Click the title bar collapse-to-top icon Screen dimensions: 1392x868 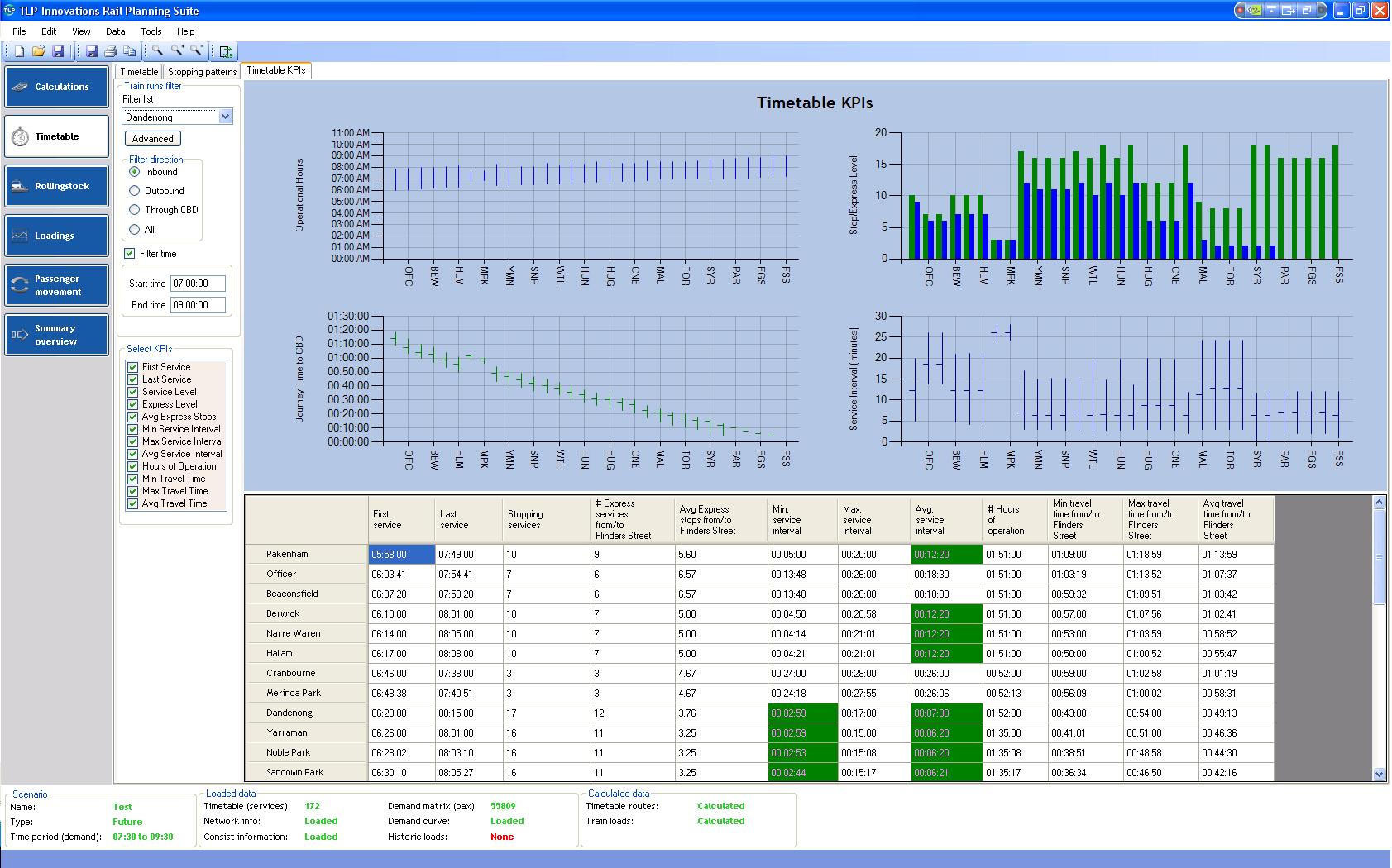pyautogui.click(x=1272, y=11)
